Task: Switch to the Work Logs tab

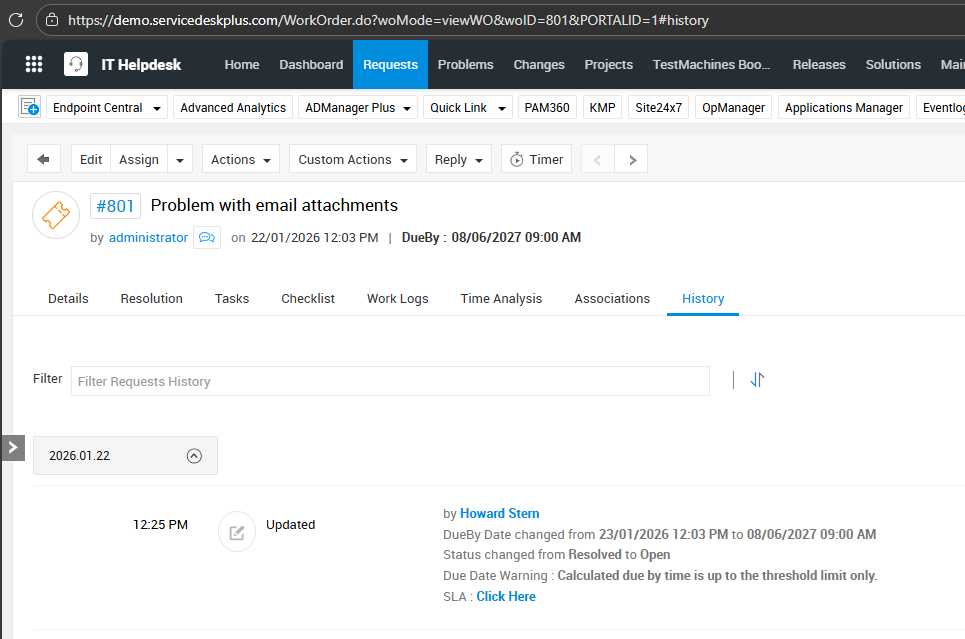Action: 397,298
